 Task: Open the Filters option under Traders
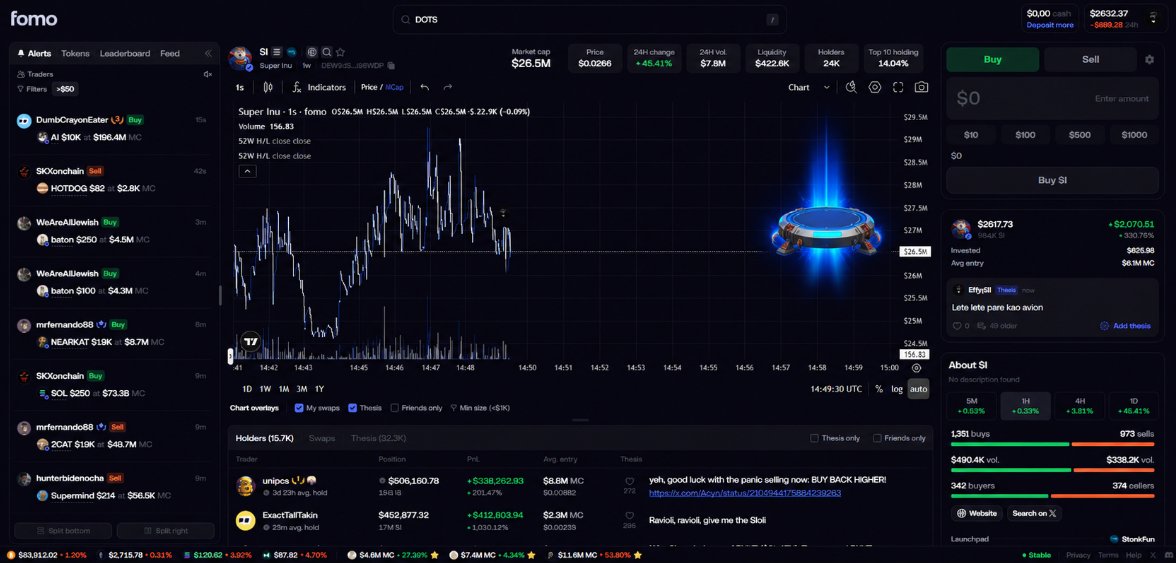coord(32,88)
